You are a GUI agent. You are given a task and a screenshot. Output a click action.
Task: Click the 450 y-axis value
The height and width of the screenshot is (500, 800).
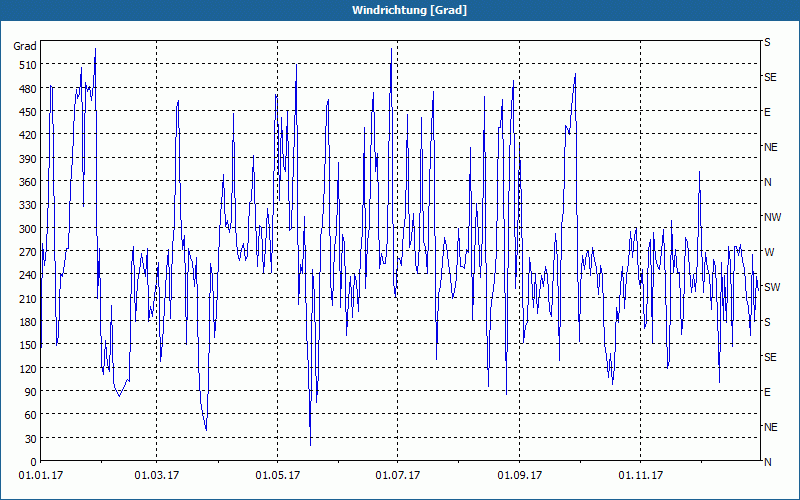pyautogui.click(x=28, y=112)
